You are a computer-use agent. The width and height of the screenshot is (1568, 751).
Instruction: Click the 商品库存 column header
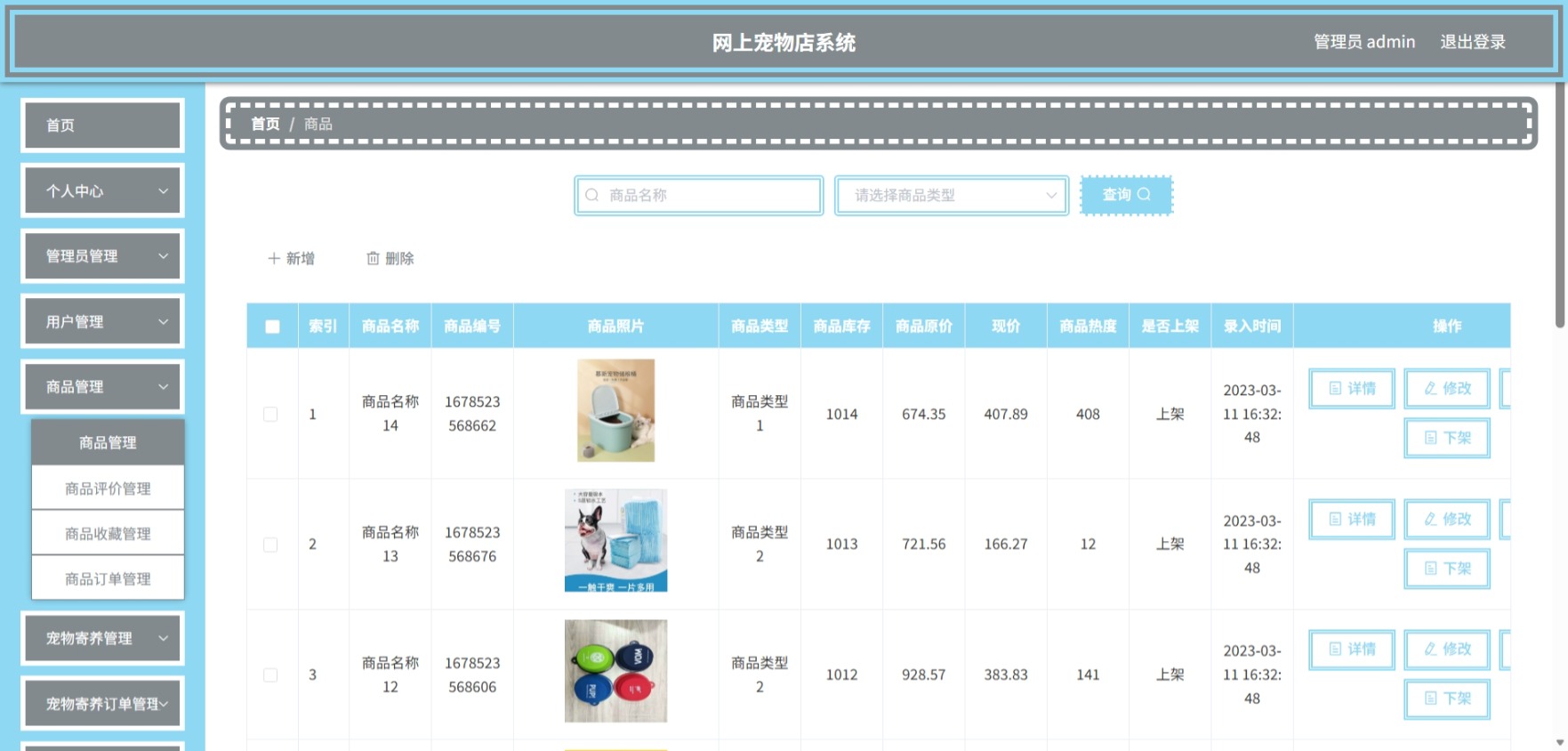coord(841,327)
